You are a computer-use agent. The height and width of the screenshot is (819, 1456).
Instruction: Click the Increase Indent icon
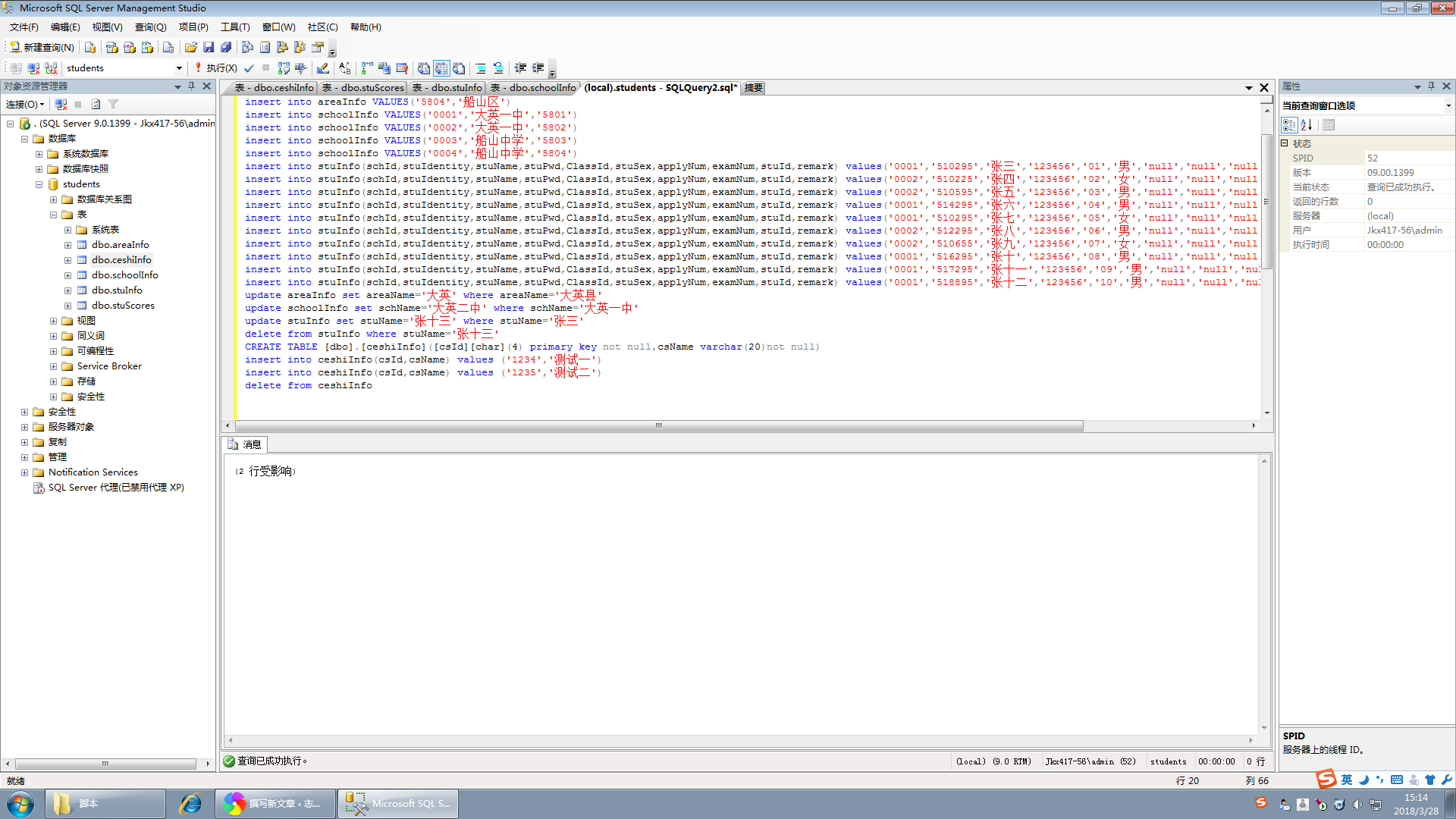coord(538,67)
